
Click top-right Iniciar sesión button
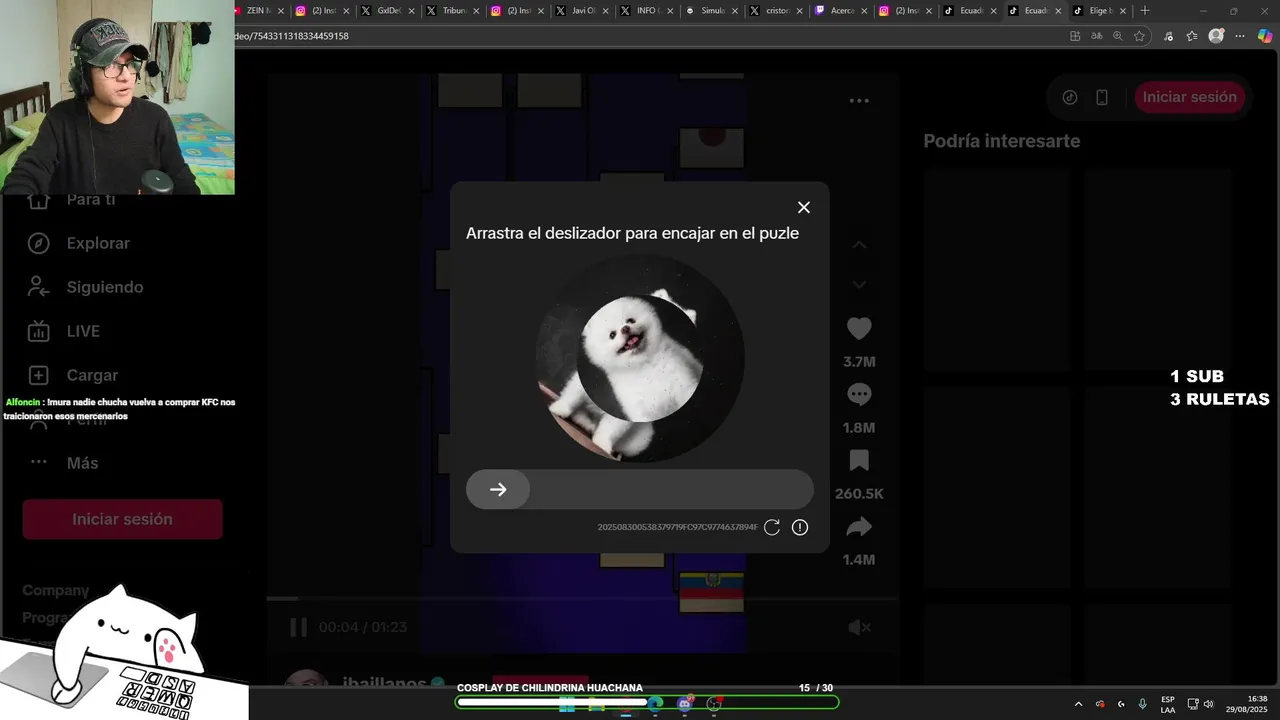click(1190, 97)
